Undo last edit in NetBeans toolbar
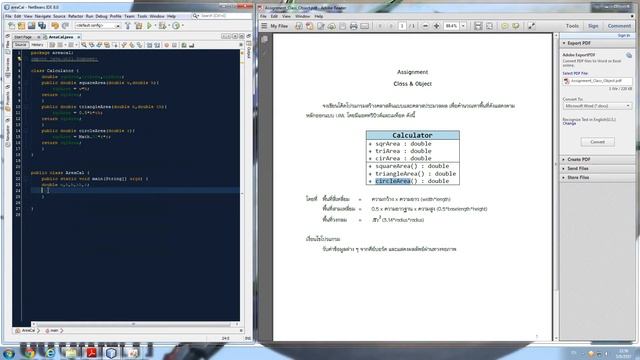The width and height of the screenshot is (640, 360). click(55, 26)
